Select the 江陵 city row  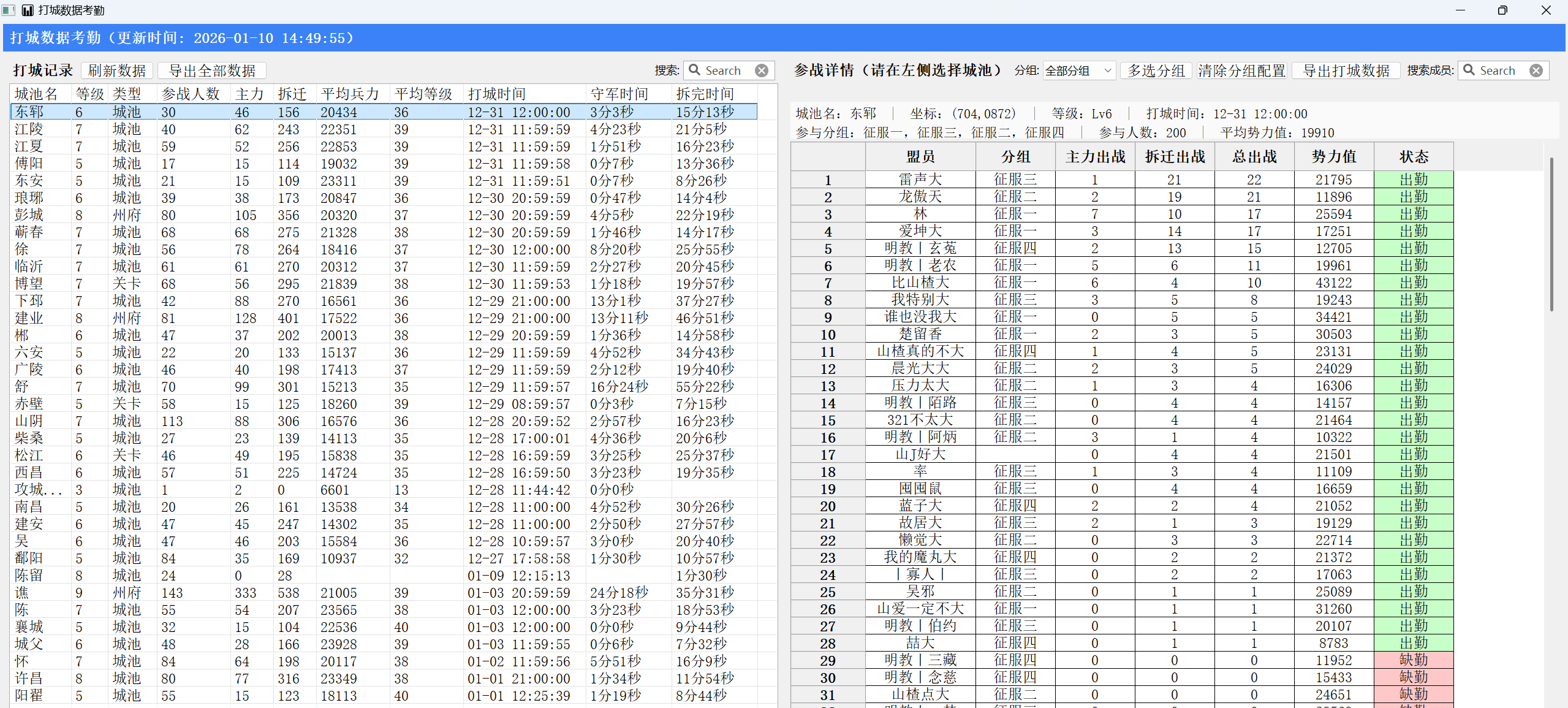384,129
